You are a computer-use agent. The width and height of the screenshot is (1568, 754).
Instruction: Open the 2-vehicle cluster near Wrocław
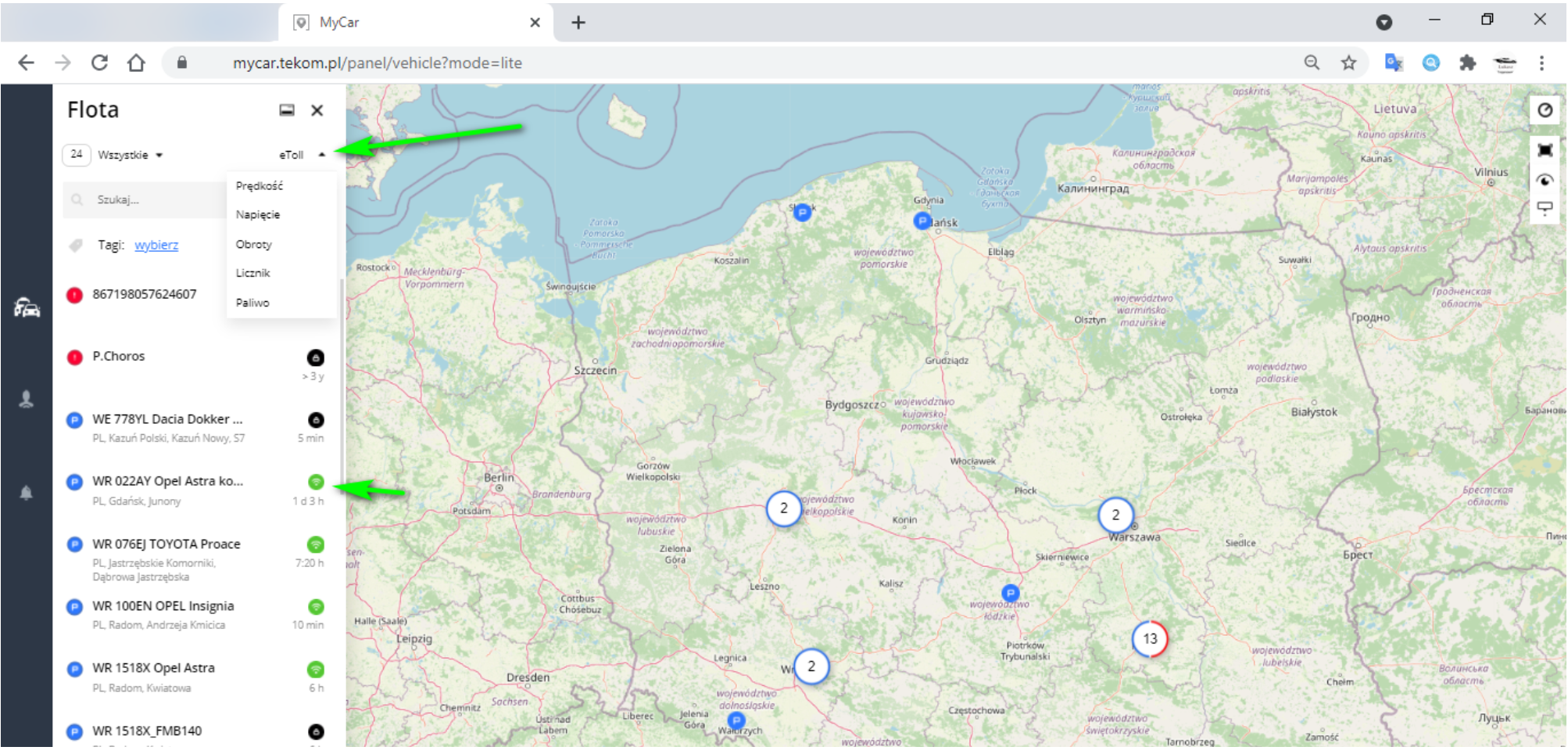pyautogui.click(x=811, y=666)
